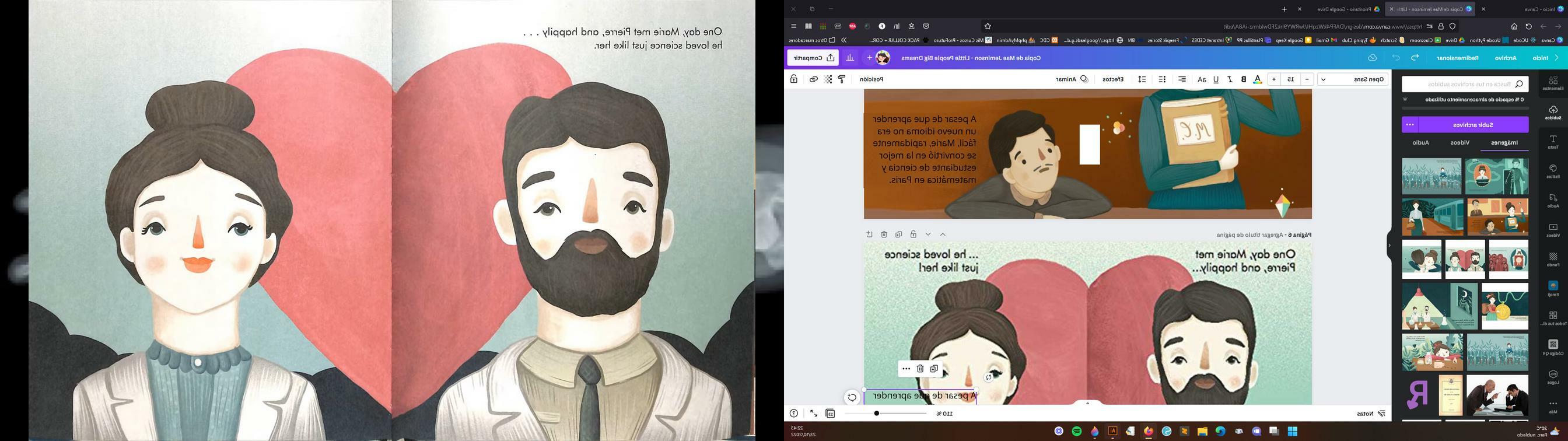Open the text color picker

[1258, 79]
